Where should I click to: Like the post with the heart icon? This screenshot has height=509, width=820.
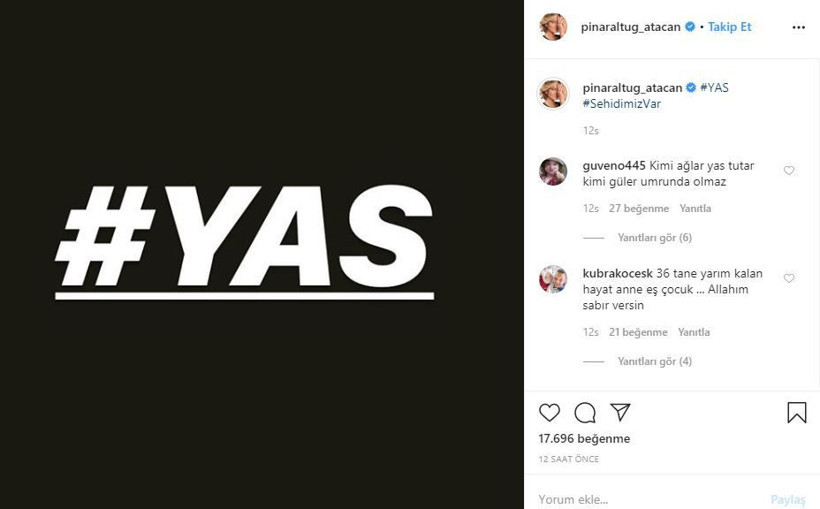549,413
